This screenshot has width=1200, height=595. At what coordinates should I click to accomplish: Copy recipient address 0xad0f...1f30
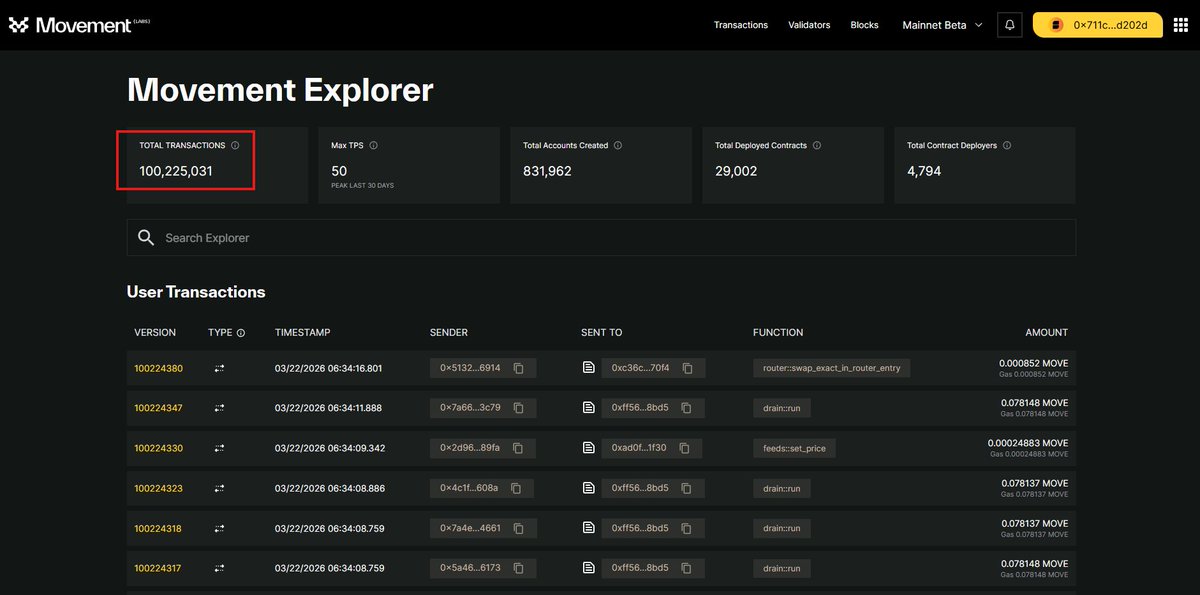(684, 448)
